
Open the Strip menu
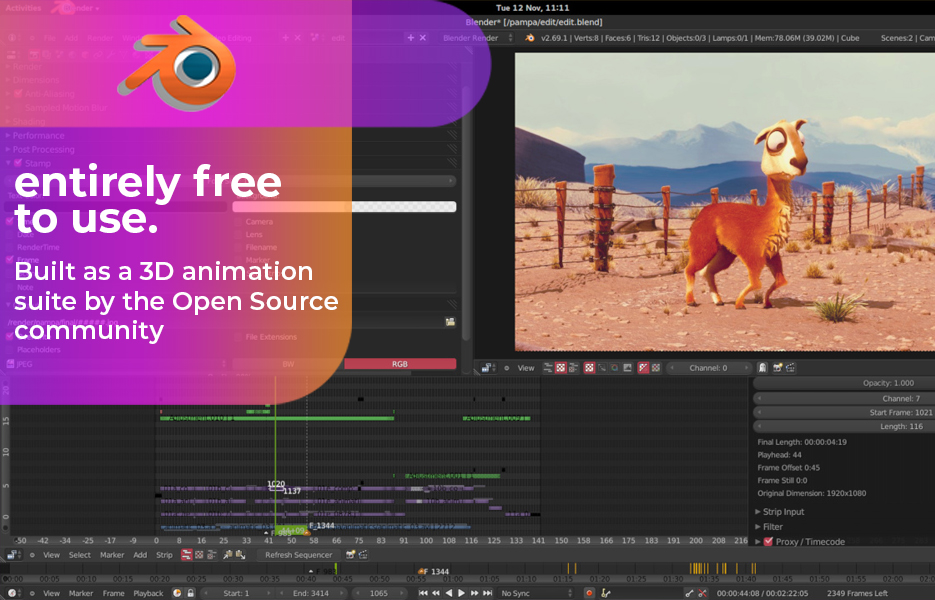[164, 555]
